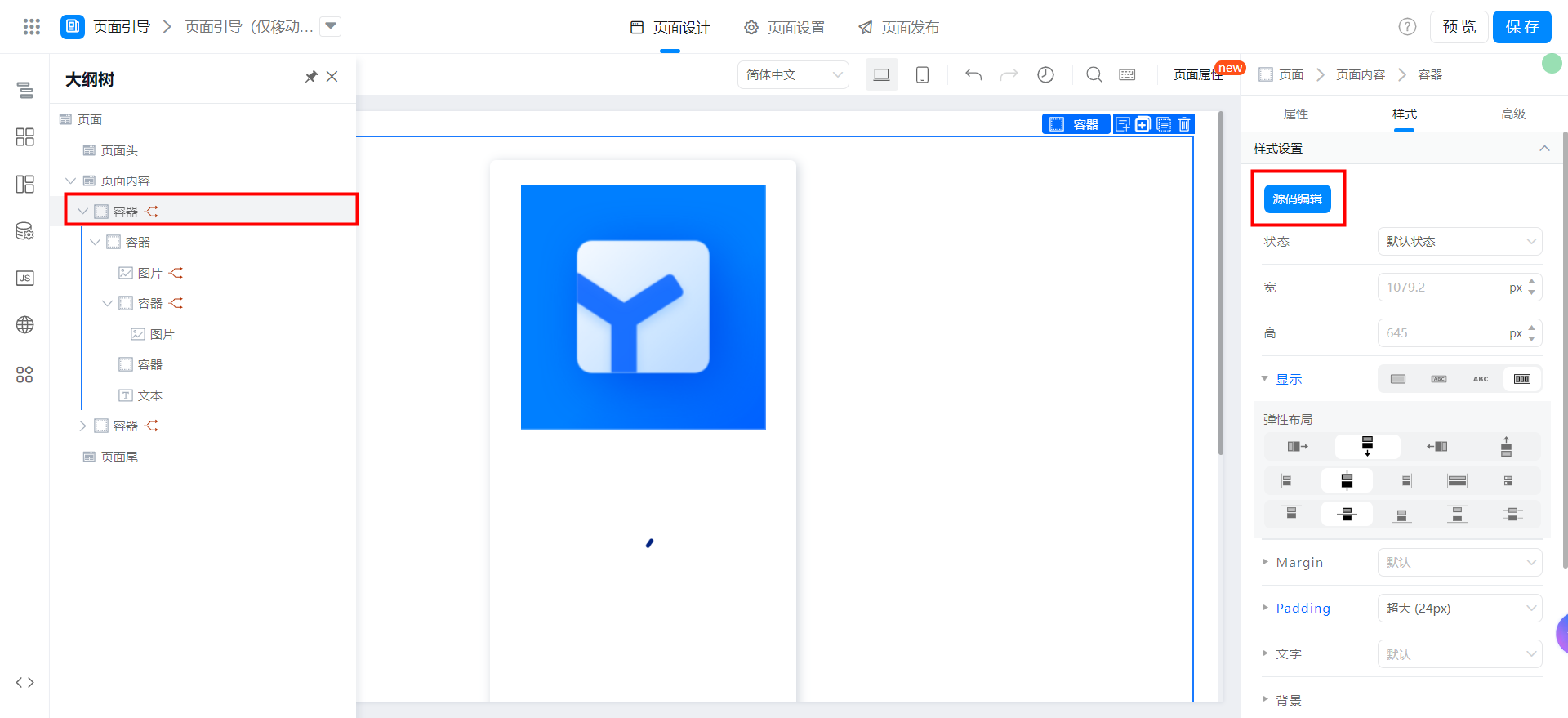Image resolution: width=1568 pixels, height=718 pixels.
Task: Open the language dropdown 简体中文
Action: click(x=793, y=74)
